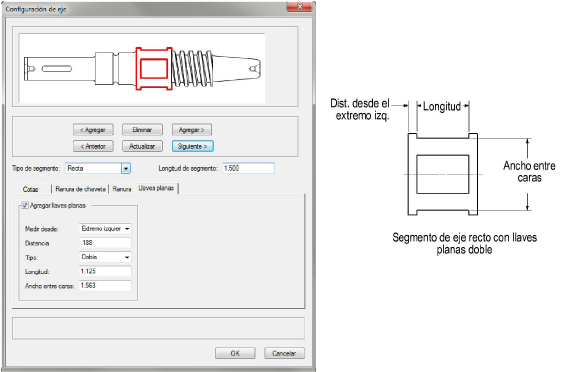Click the 'Tipo de segmento:' label

[36, 168]
